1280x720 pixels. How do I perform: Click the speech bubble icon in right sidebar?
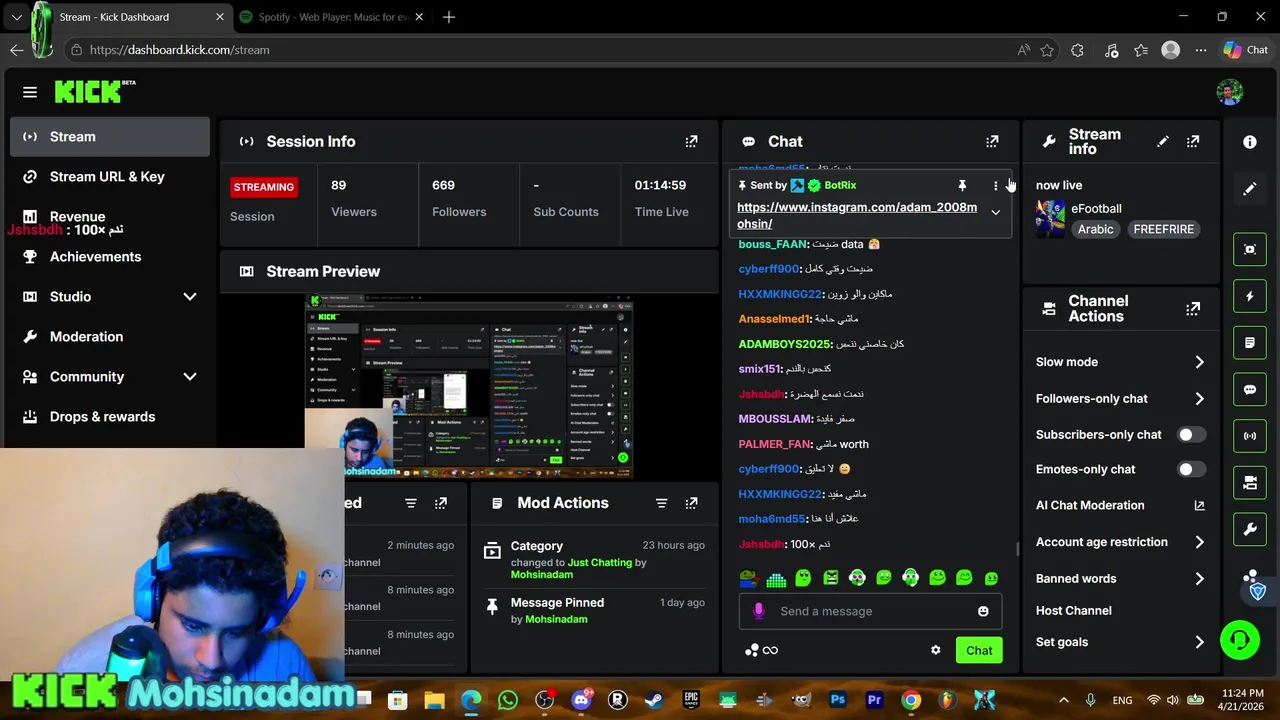click(1250, 390)
